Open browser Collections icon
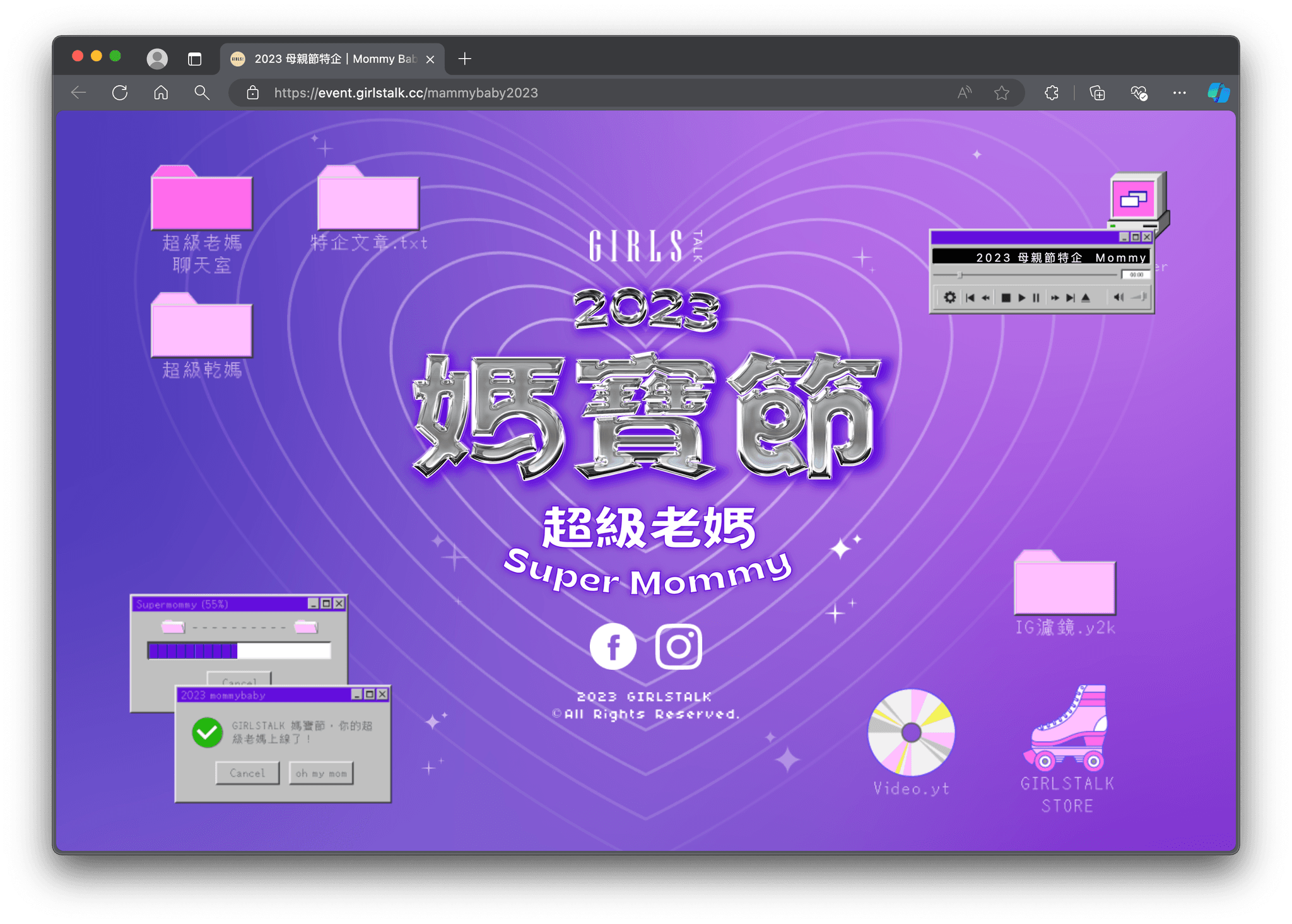 pyautogui.click(x=1098, y=93)
